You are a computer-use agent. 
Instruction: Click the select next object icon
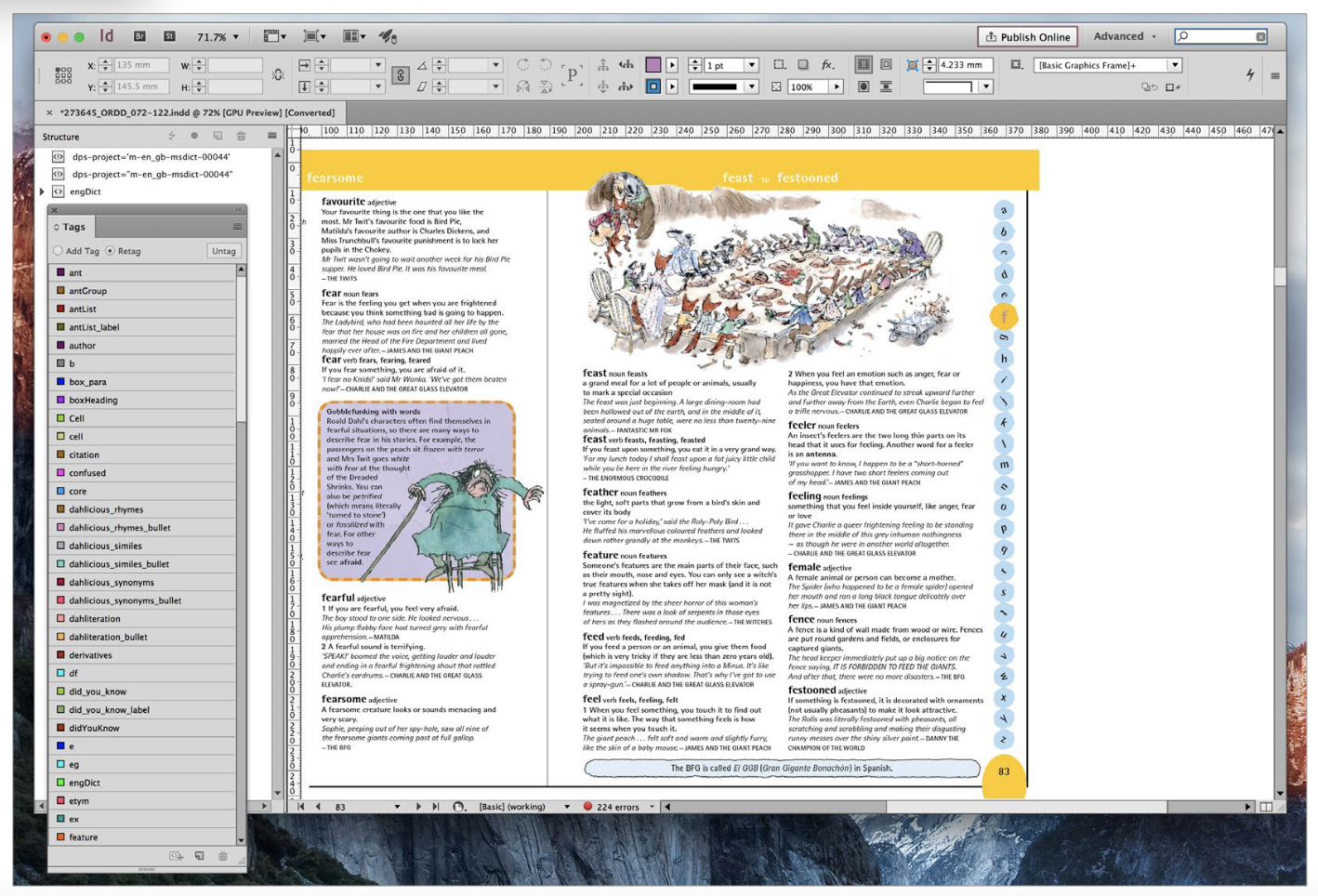626,86
